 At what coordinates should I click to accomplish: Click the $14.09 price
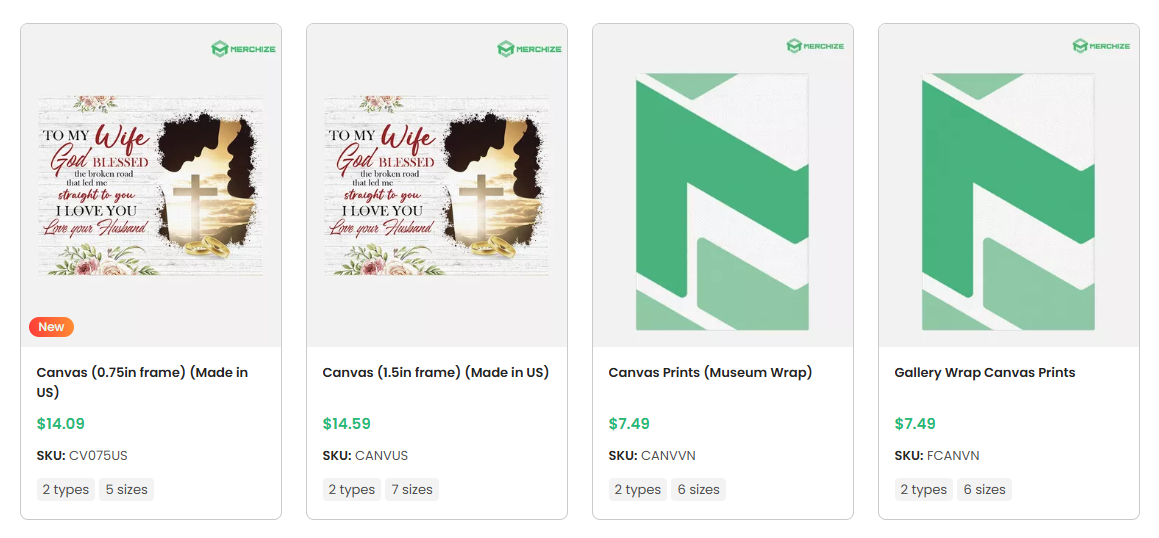(61, 423)
